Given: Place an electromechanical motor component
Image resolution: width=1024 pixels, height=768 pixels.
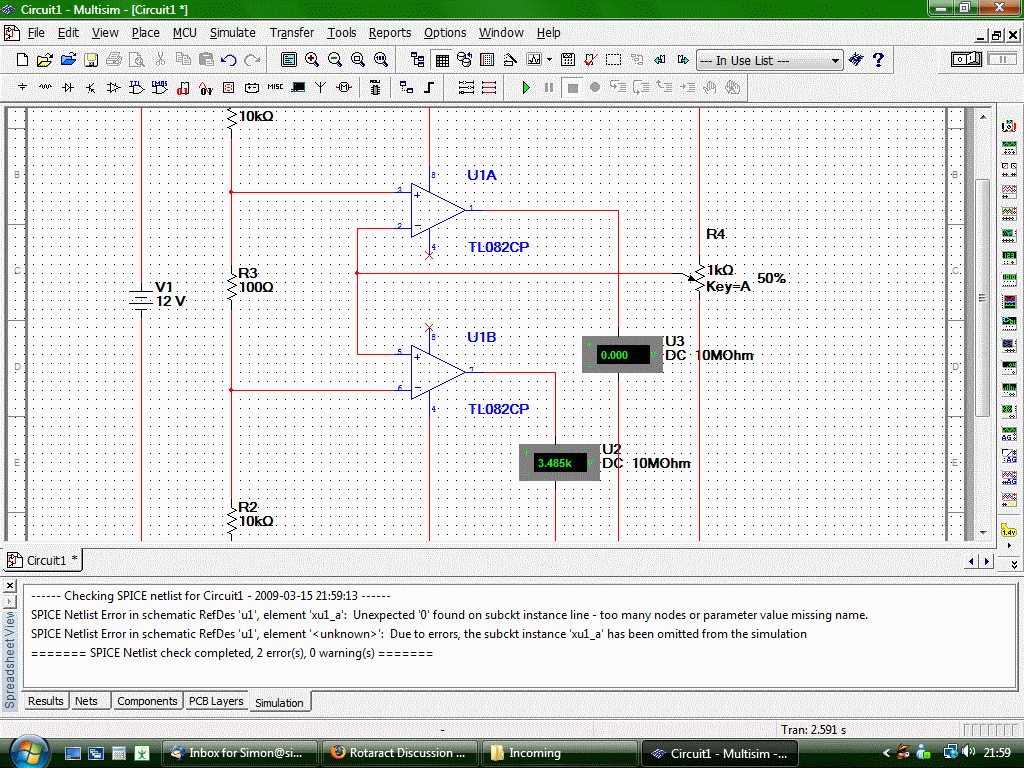Looking at the screenshot, I should (344, 87).
